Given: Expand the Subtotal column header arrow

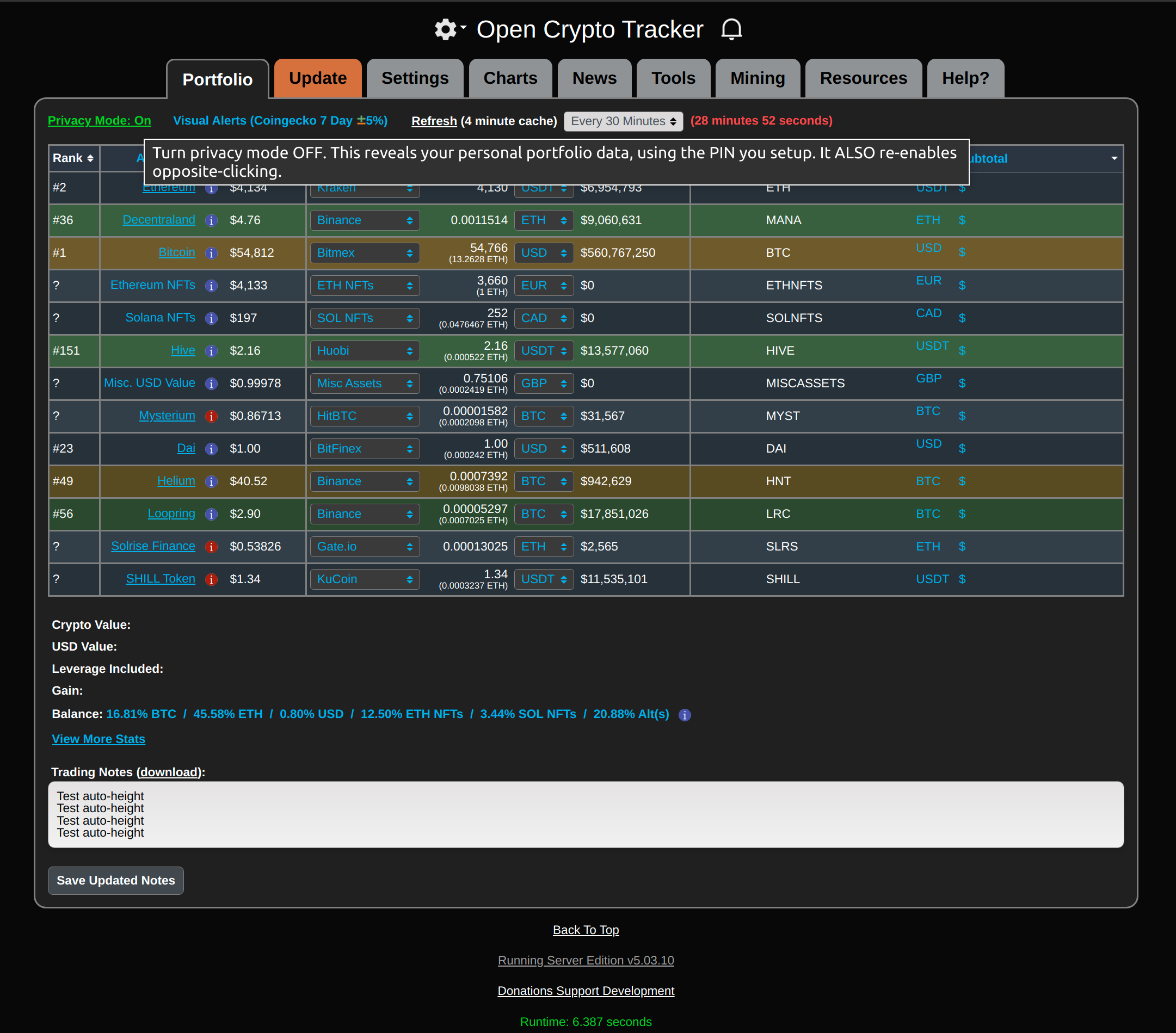Looking at the screenshot, I should (x=1114, y=158).
